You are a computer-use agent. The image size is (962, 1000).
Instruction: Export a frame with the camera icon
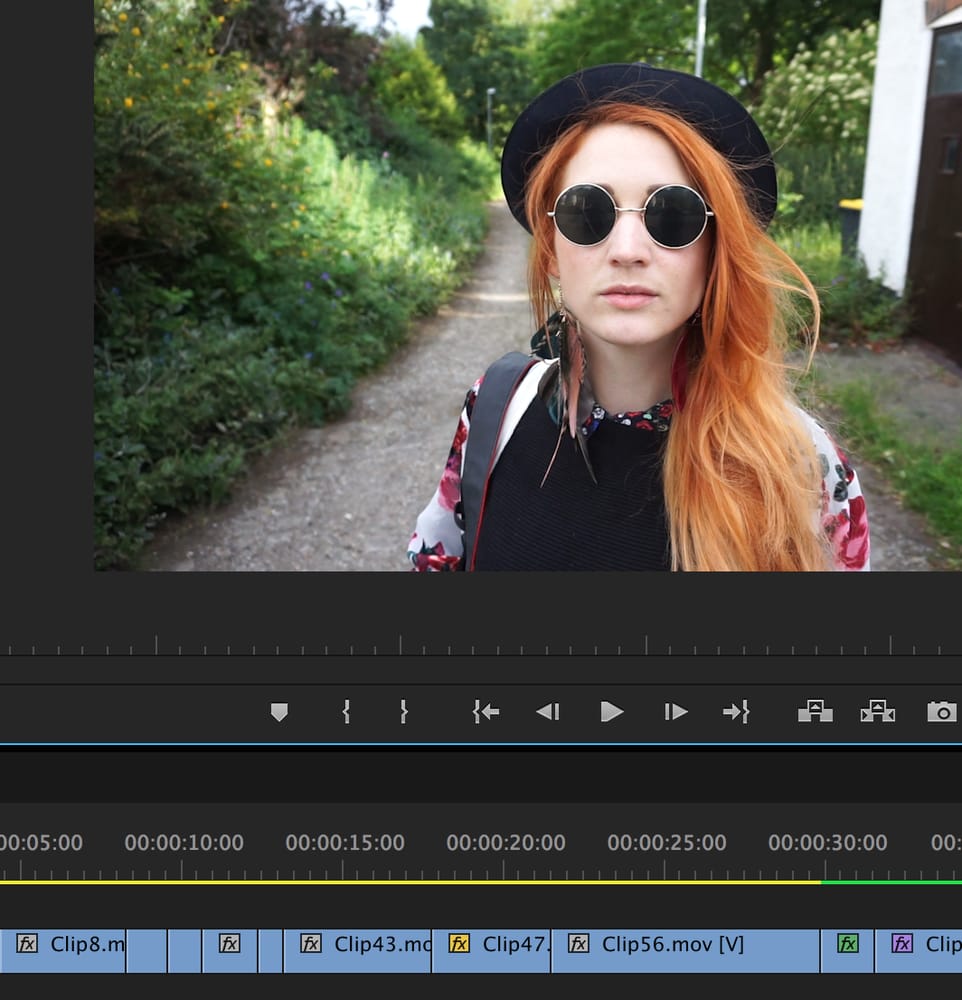point(941,712)
